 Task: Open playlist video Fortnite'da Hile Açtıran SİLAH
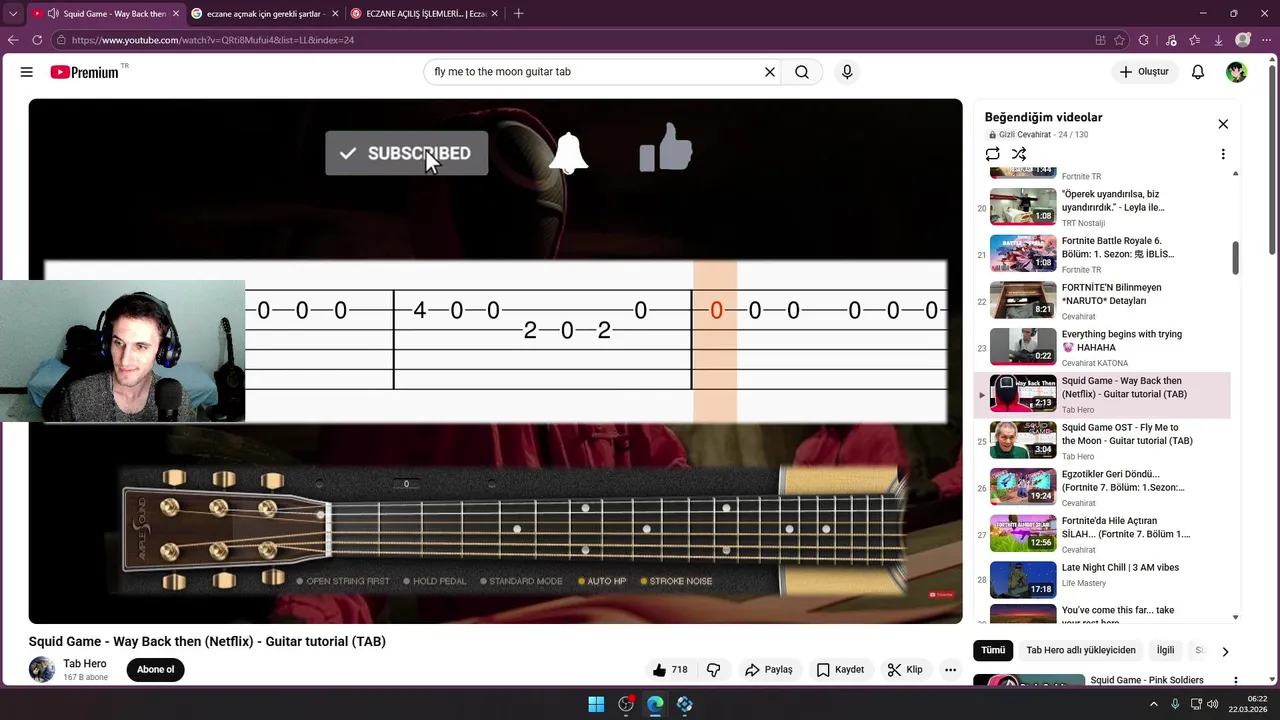(x=1102, y=535)
